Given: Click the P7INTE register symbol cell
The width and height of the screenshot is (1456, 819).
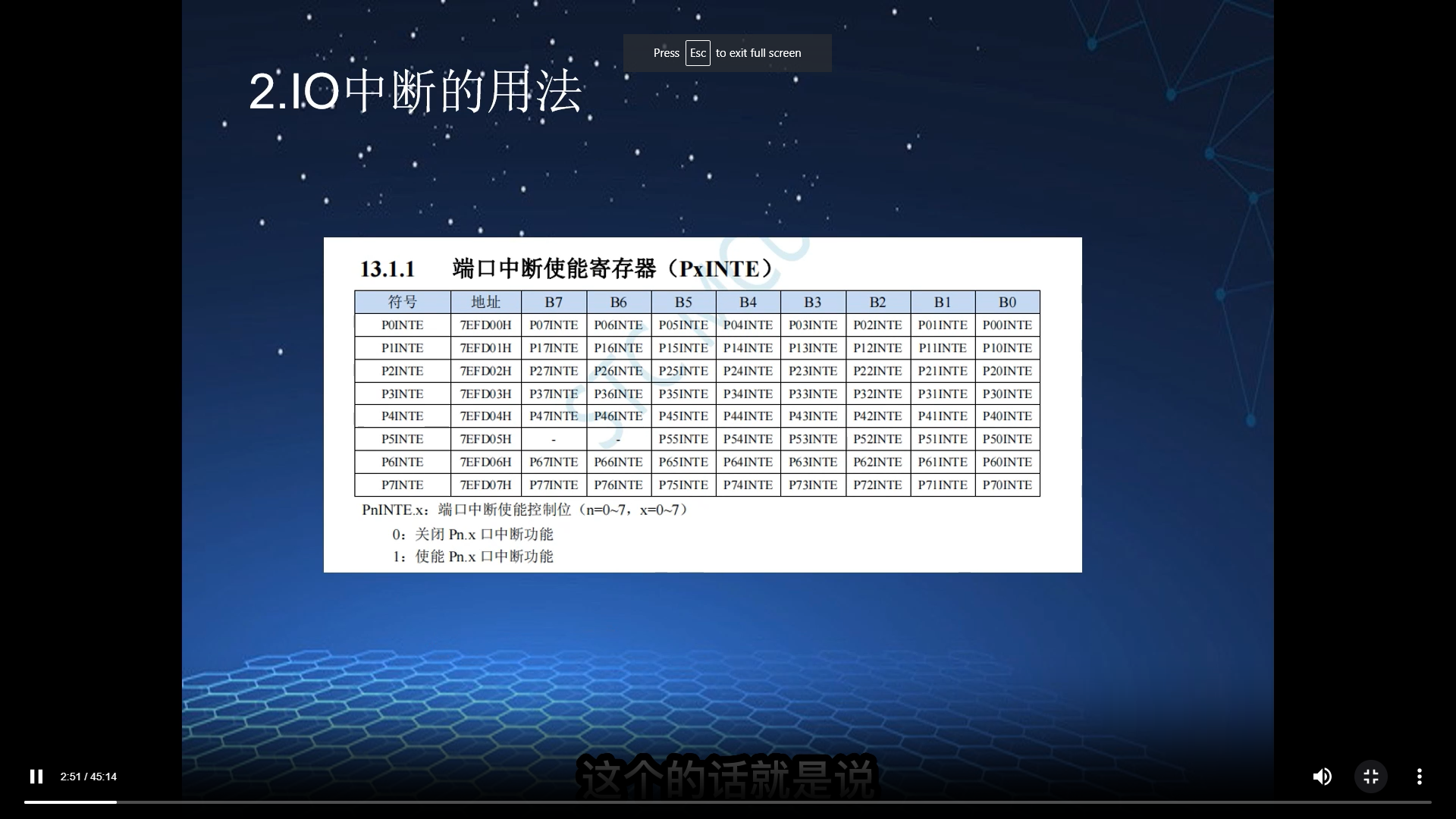Looking at the screenshot, I should [403, 485].
